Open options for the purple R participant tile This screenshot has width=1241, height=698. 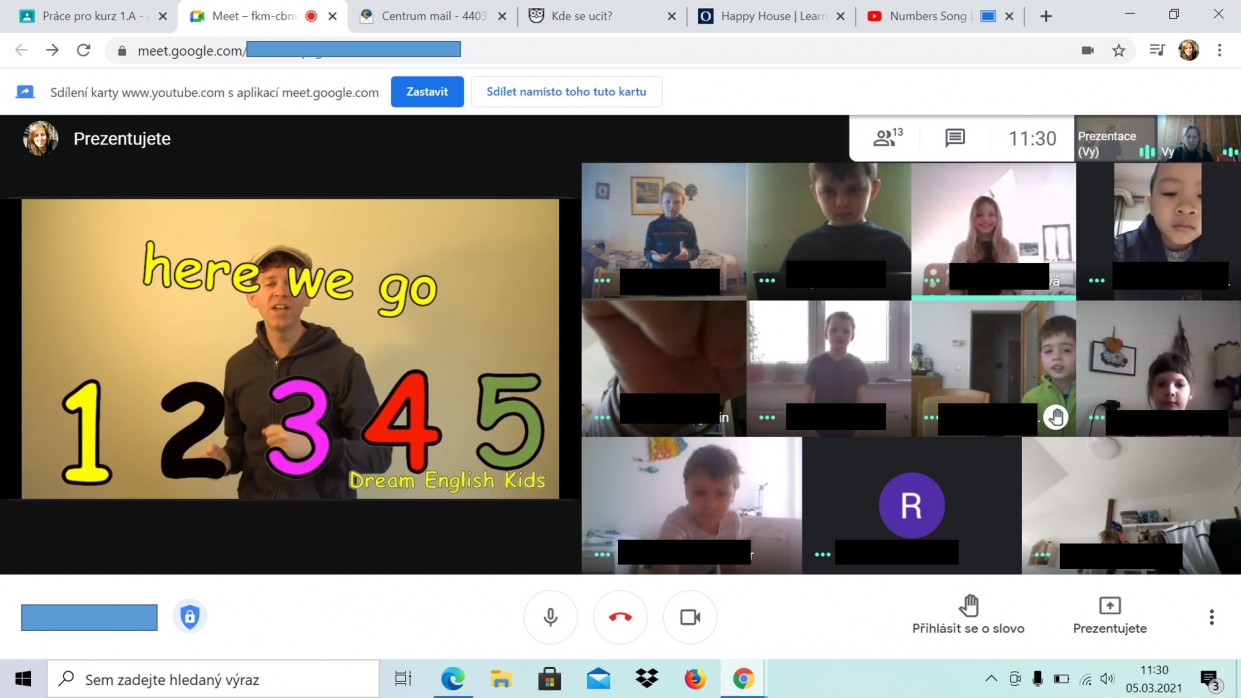823,553
